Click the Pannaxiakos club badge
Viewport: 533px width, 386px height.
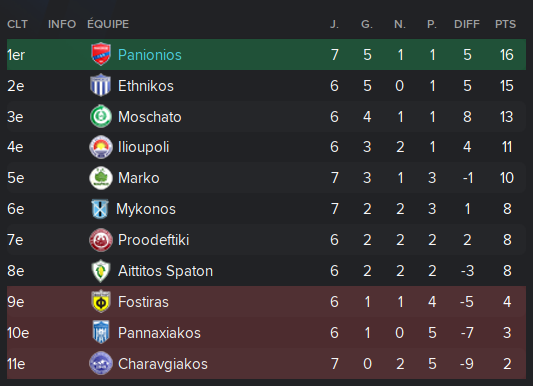pyautogui.click(x=101, y=332)
